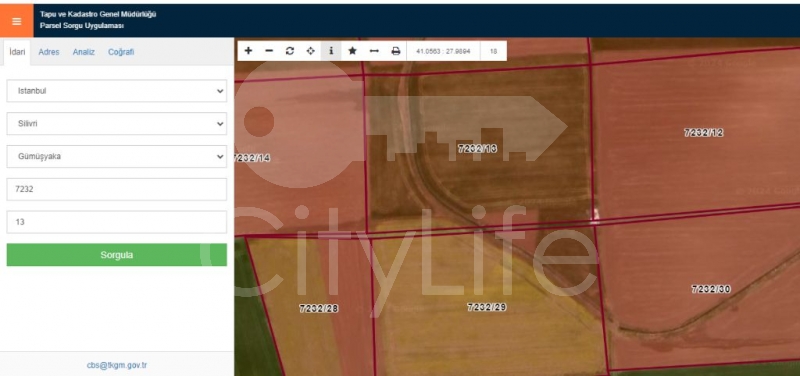Activate the locate crosshair tool
This screenshot has height=376, width=800.
click(310, 51)
